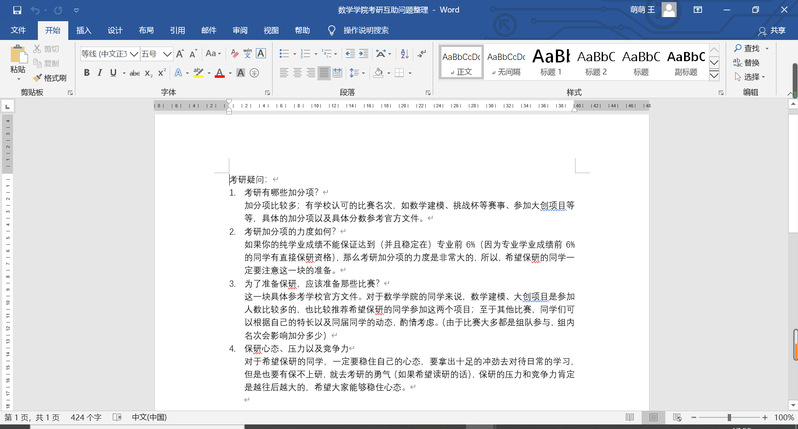Toggle Italic formatting
798x429 pixels.
100,73
